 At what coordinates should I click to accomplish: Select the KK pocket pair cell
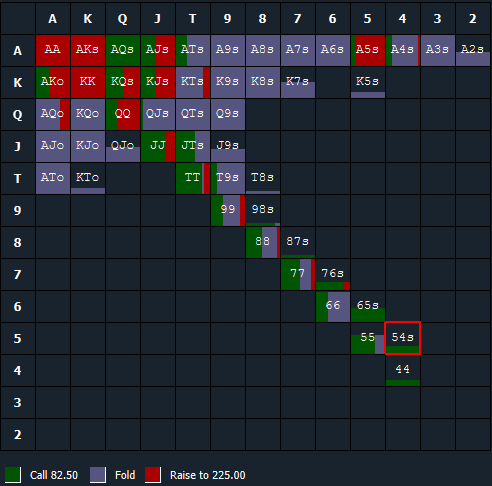click(x=88, y=82)
